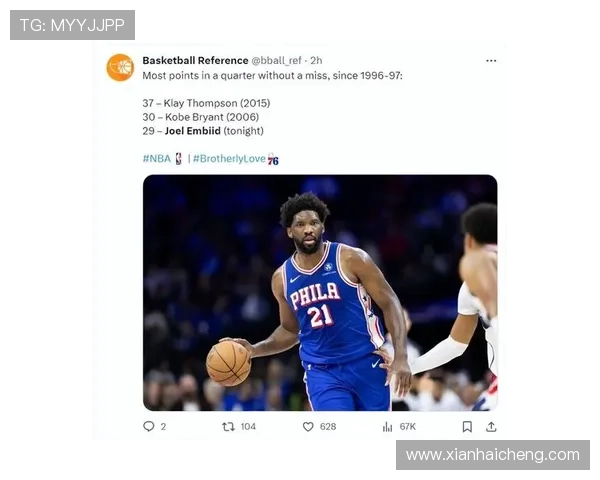This screenshot has width=600, height=480.
Task: Click the 67K views count
Action: pyautogui.click(x=408, y=426)
